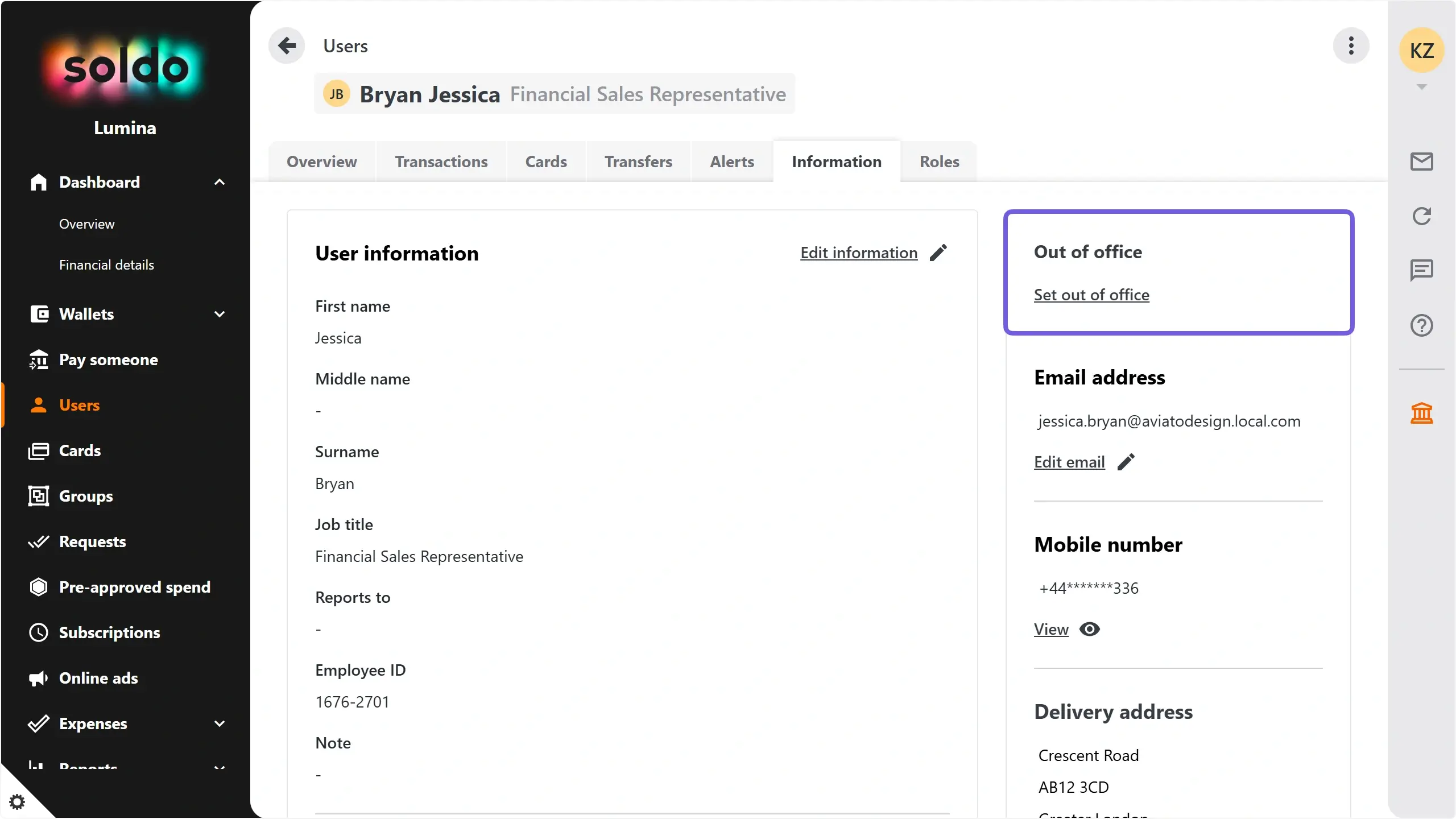The image size is (1456, 819).
Task: Switch to the Transactions tab
Action: [441, 162]
